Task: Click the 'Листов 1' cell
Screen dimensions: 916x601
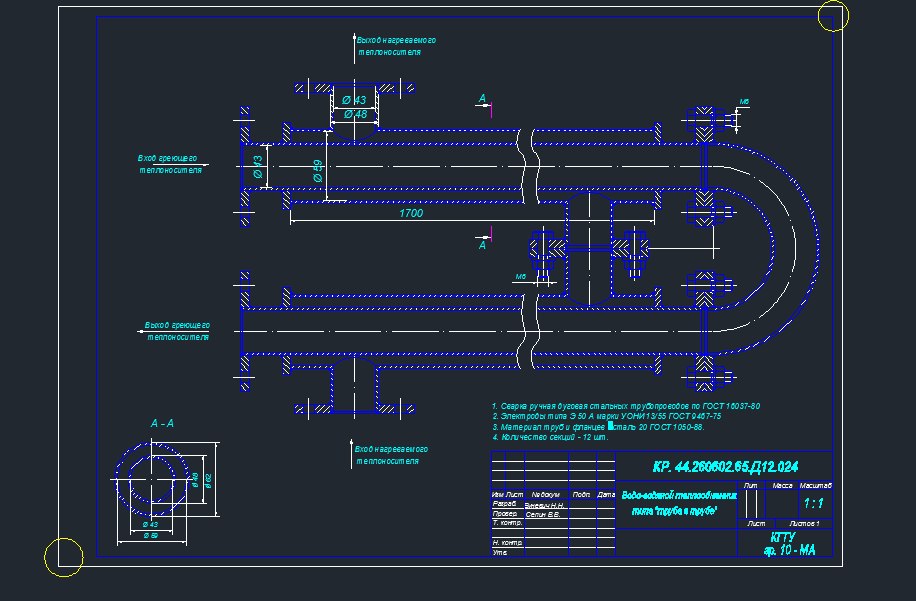Action: [x=804, y=524]
